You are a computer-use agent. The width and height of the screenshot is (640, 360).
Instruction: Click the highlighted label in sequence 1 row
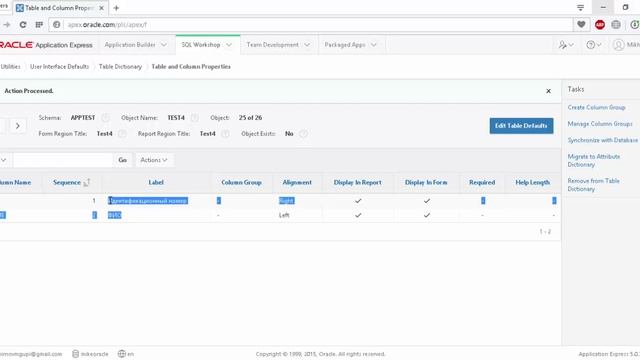[148, 200]
